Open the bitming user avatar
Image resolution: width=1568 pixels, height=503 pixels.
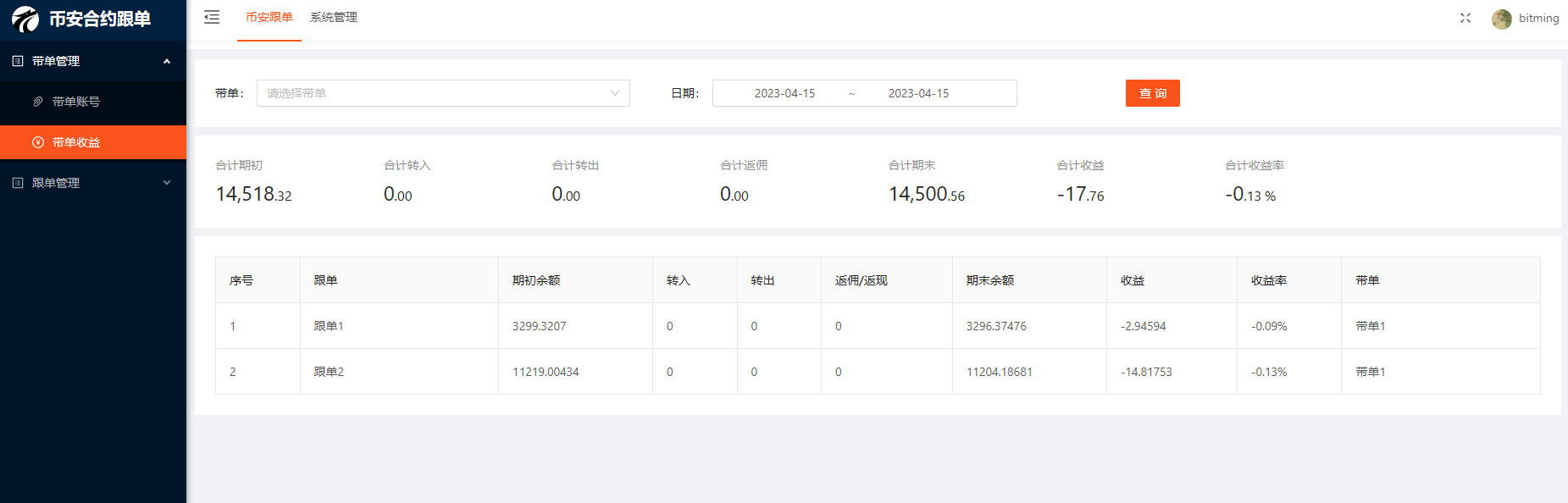[x=1502, y=19]
